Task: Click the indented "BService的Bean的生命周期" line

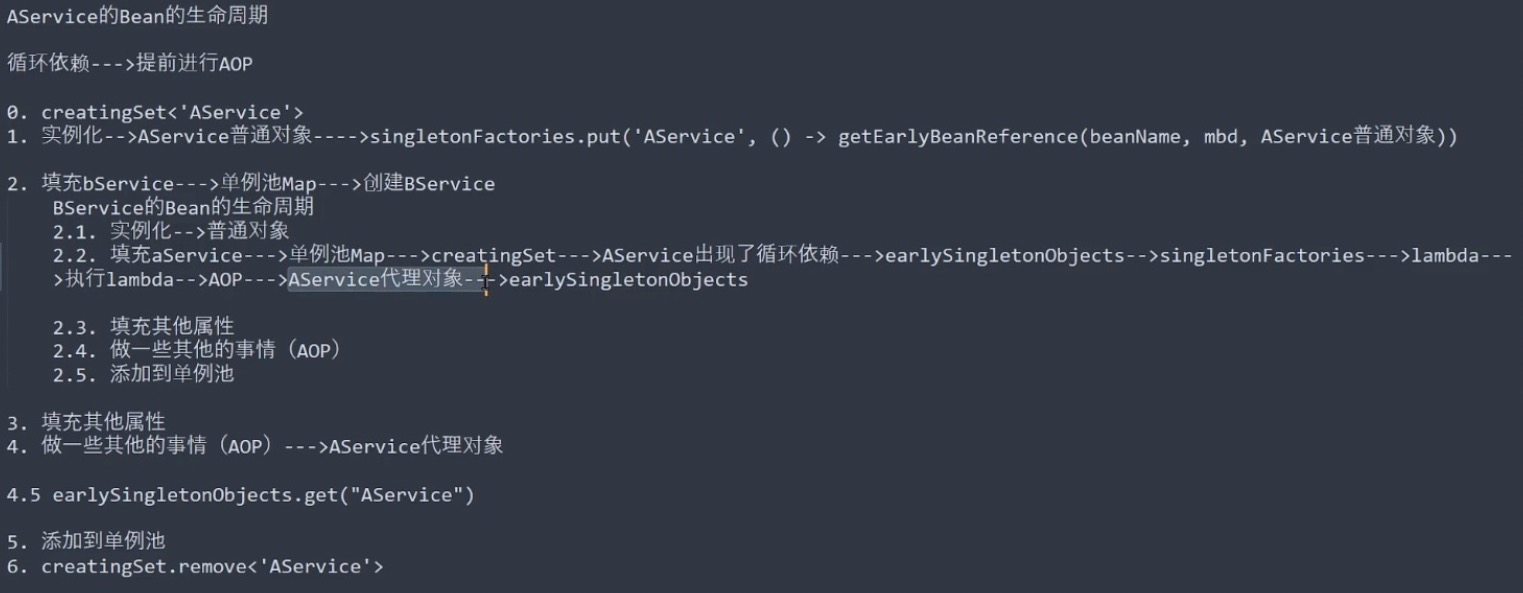Action: pos(183,208)
